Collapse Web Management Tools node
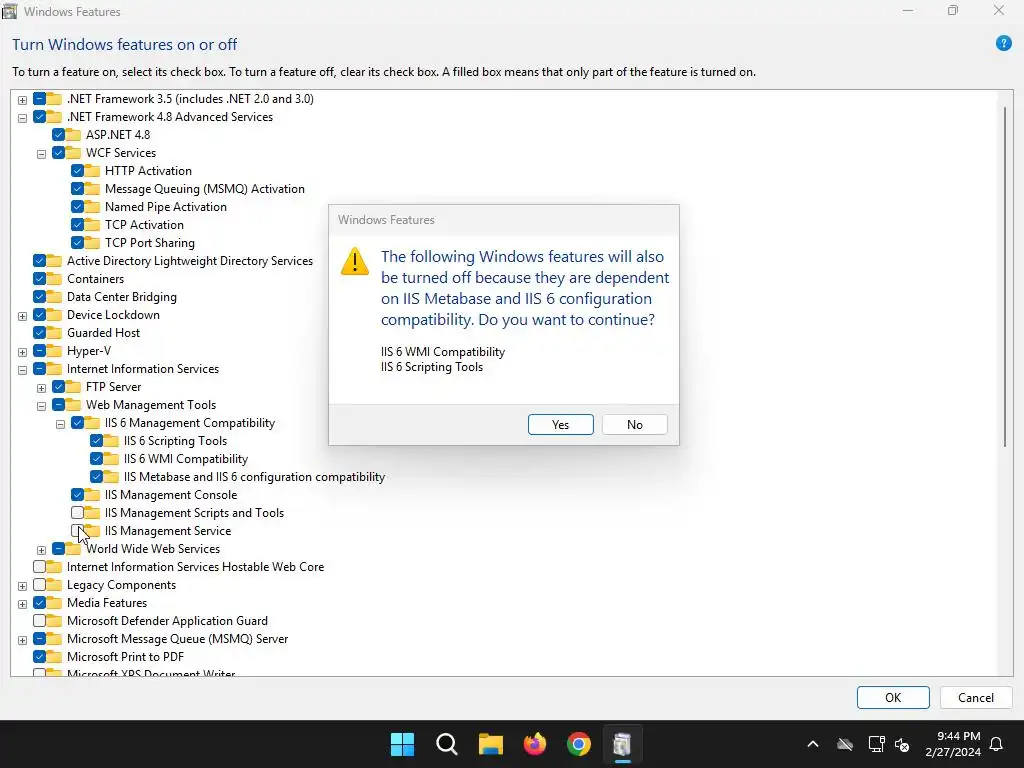This screenshot has height=768, width=1024. (41, 406)
